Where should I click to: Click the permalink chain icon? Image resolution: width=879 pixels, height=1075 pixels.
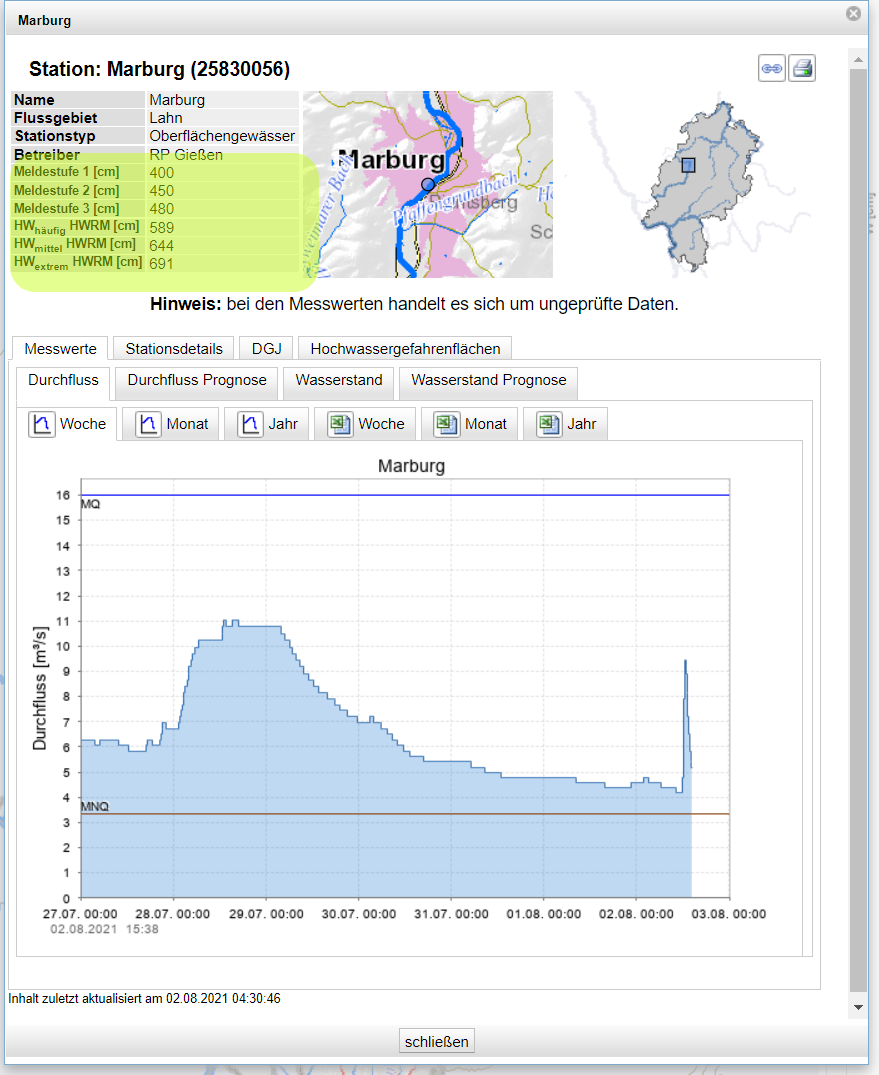771,69
